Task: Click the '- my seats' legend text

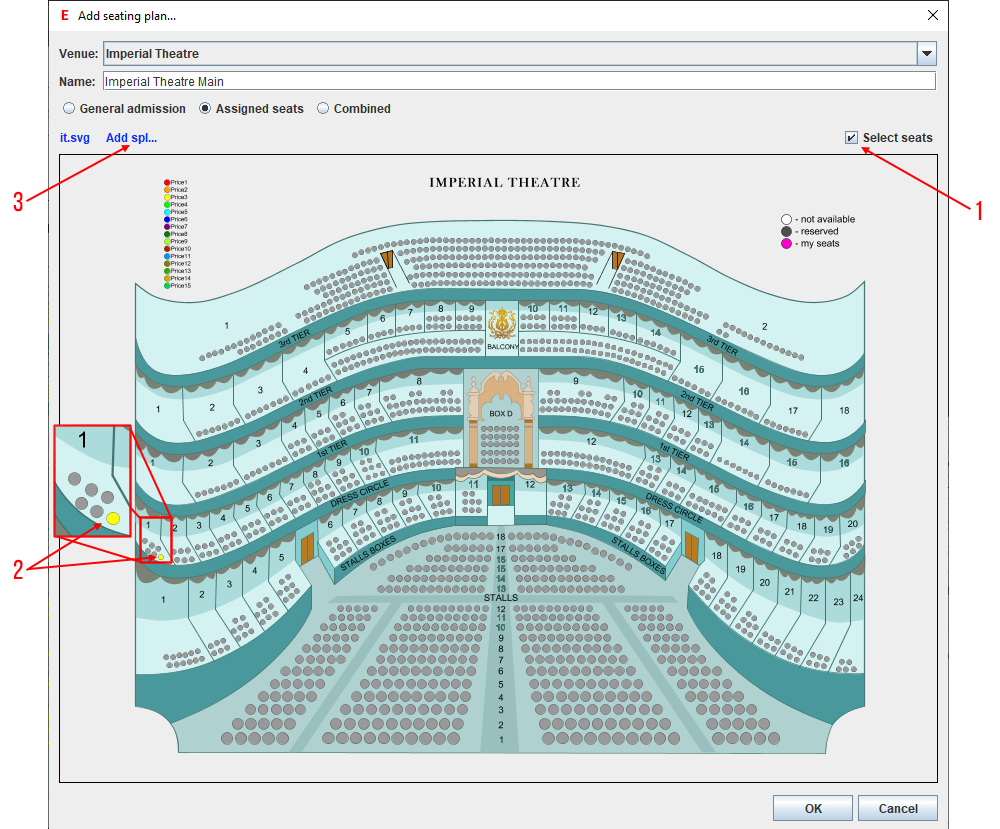Action: 817,244
